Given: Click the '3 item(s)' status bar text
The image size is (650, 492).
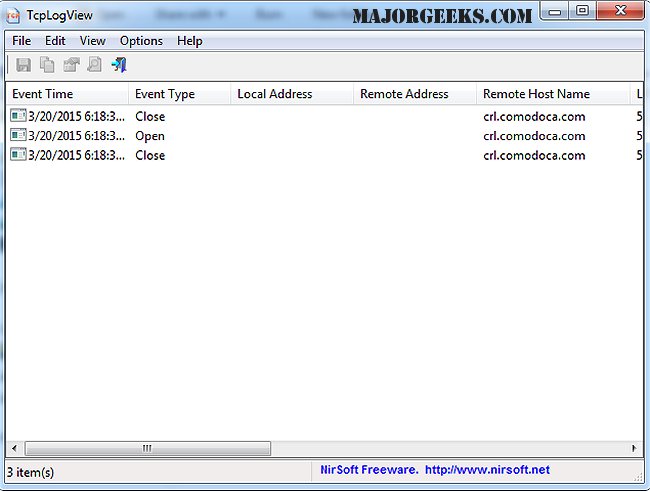Looking at the screenshot, I should click(30, 472).
